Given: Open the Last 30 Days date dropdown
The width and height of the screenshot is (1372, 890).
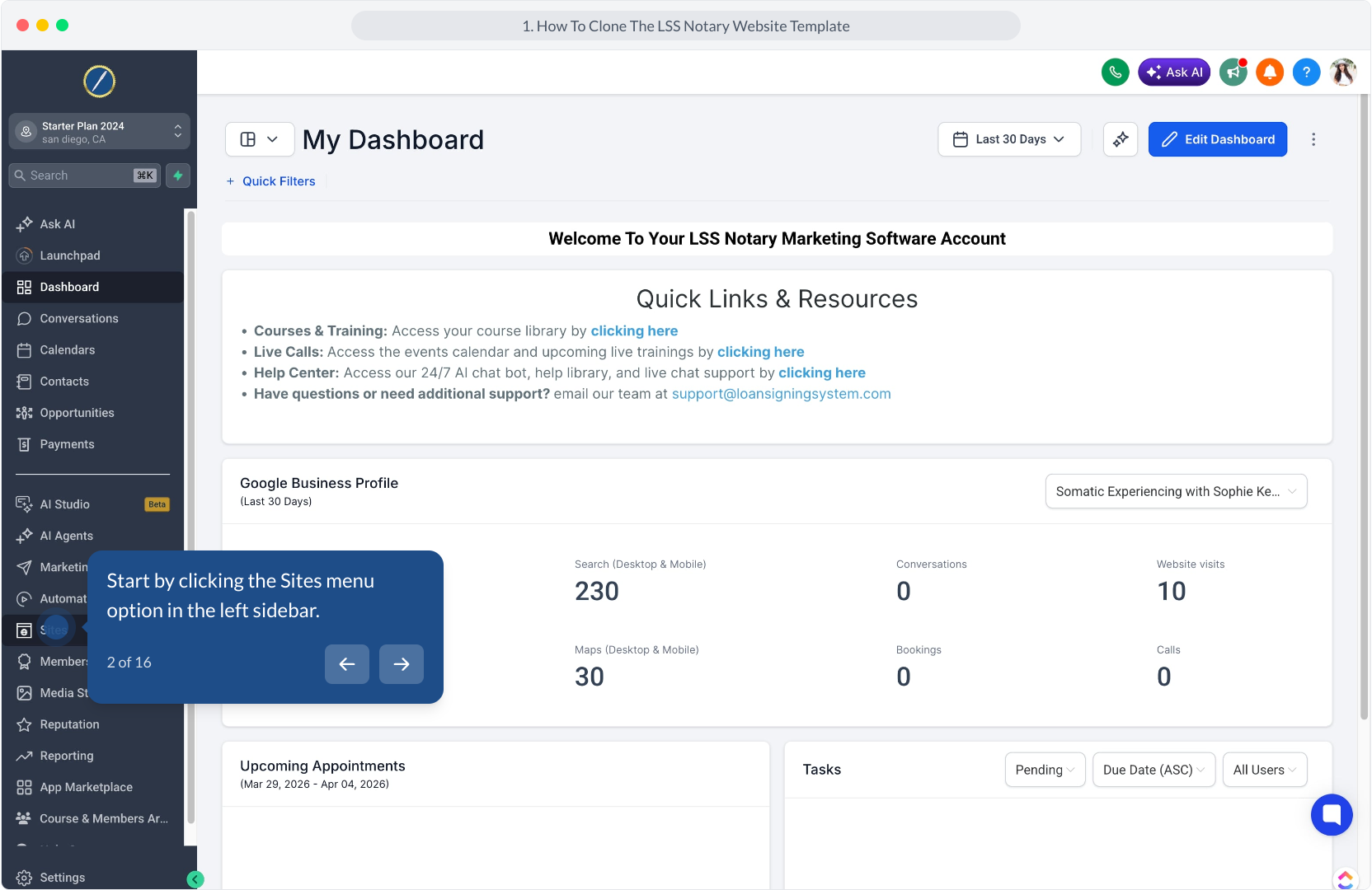Looking at the screenshot, I should (1009, 139).
